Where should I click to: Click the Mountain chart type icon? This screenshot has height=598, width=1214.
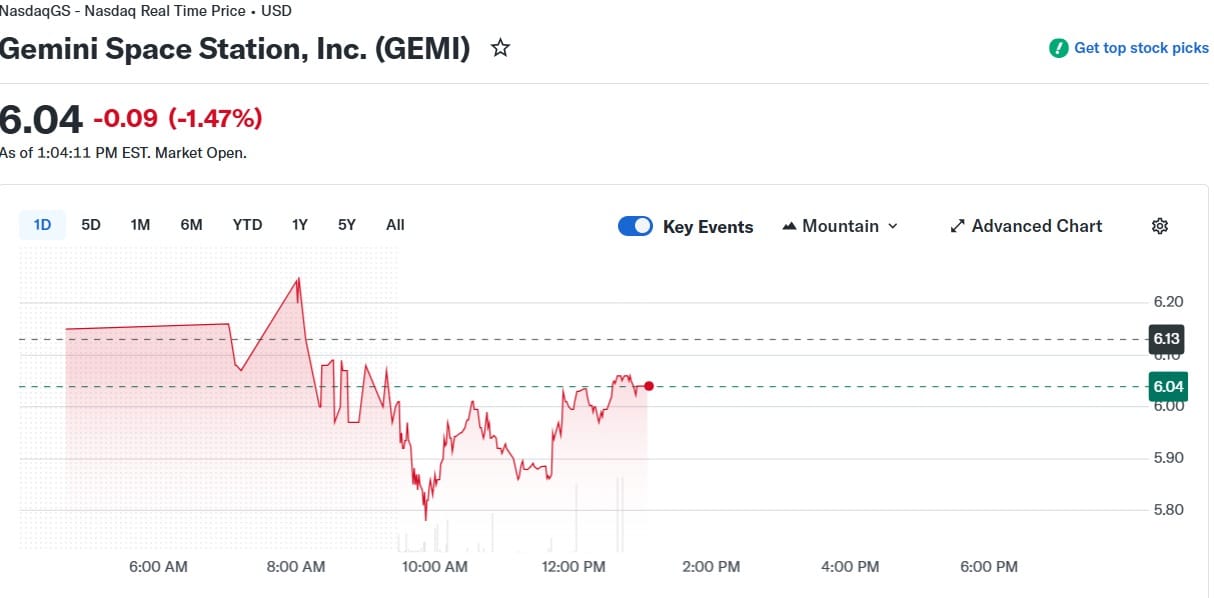click(x=790, y=226)
